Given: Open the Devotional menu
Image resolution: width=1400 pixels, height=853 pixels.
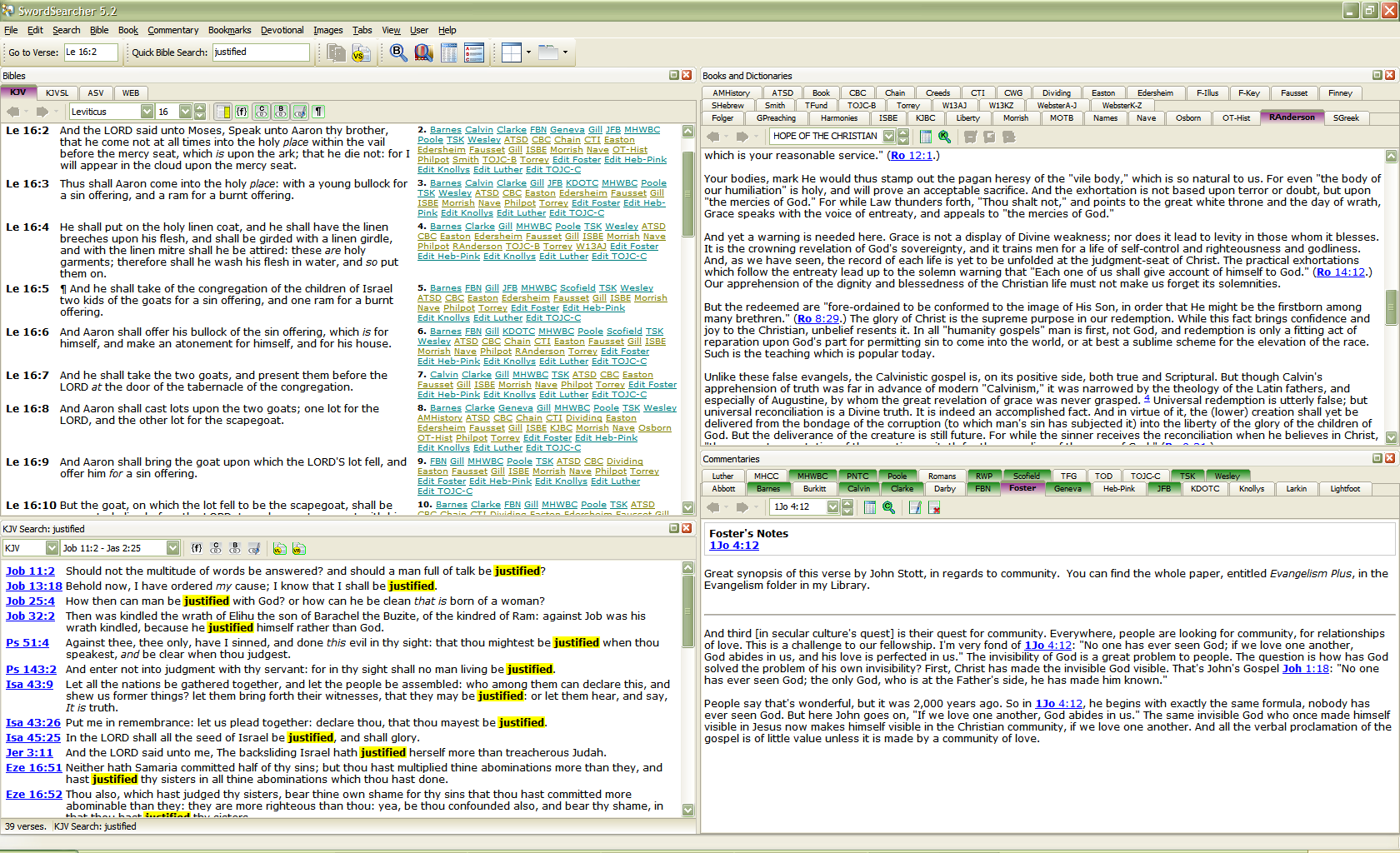Looking at the screenshot, I should coord(282,30).
